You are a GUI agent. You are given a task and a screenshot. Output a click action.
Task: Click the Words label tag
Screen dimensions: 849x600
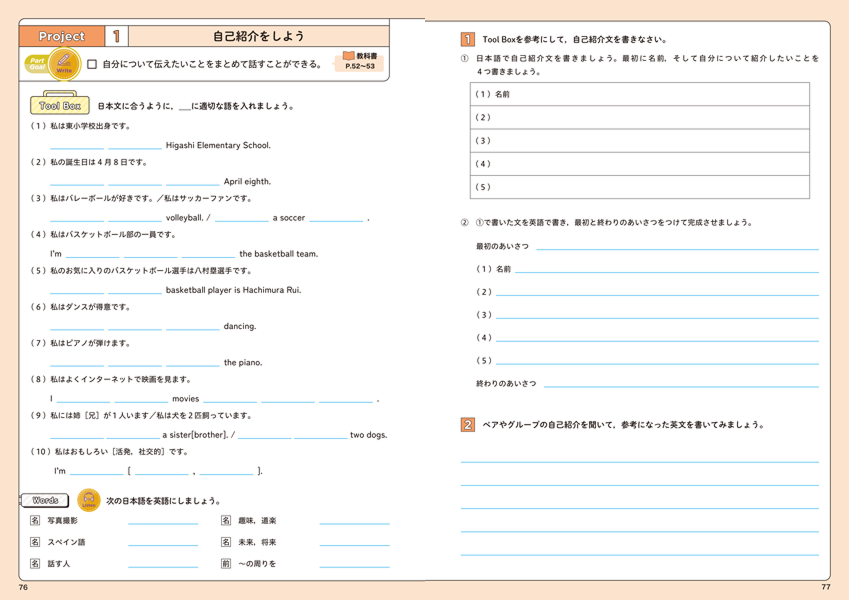click(x=45, y=500)
